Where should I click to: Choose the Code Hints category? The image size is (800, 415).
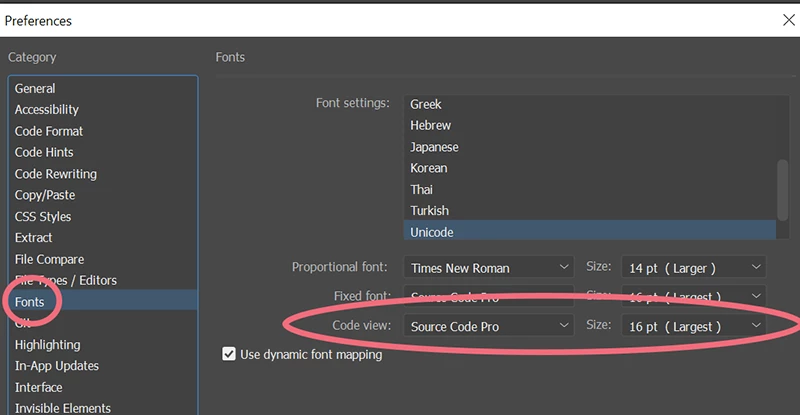click(44, 152)
